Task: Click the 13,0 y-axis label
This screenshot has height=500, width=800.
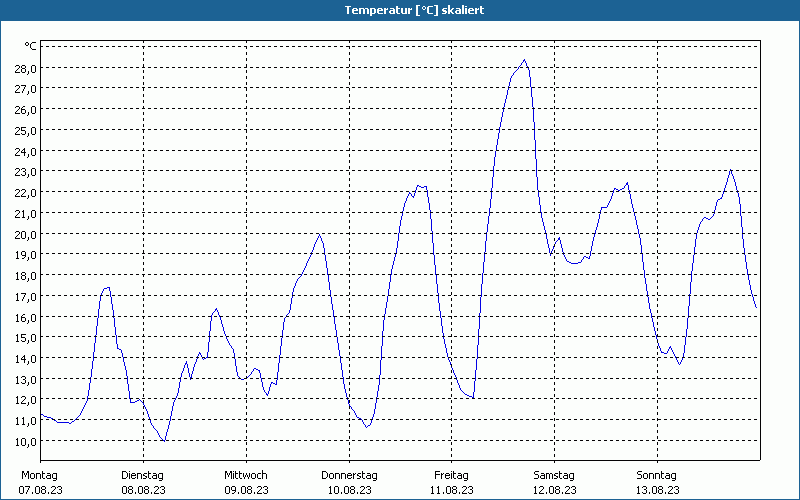Action: pyautogui.click(x=26, y=380)
